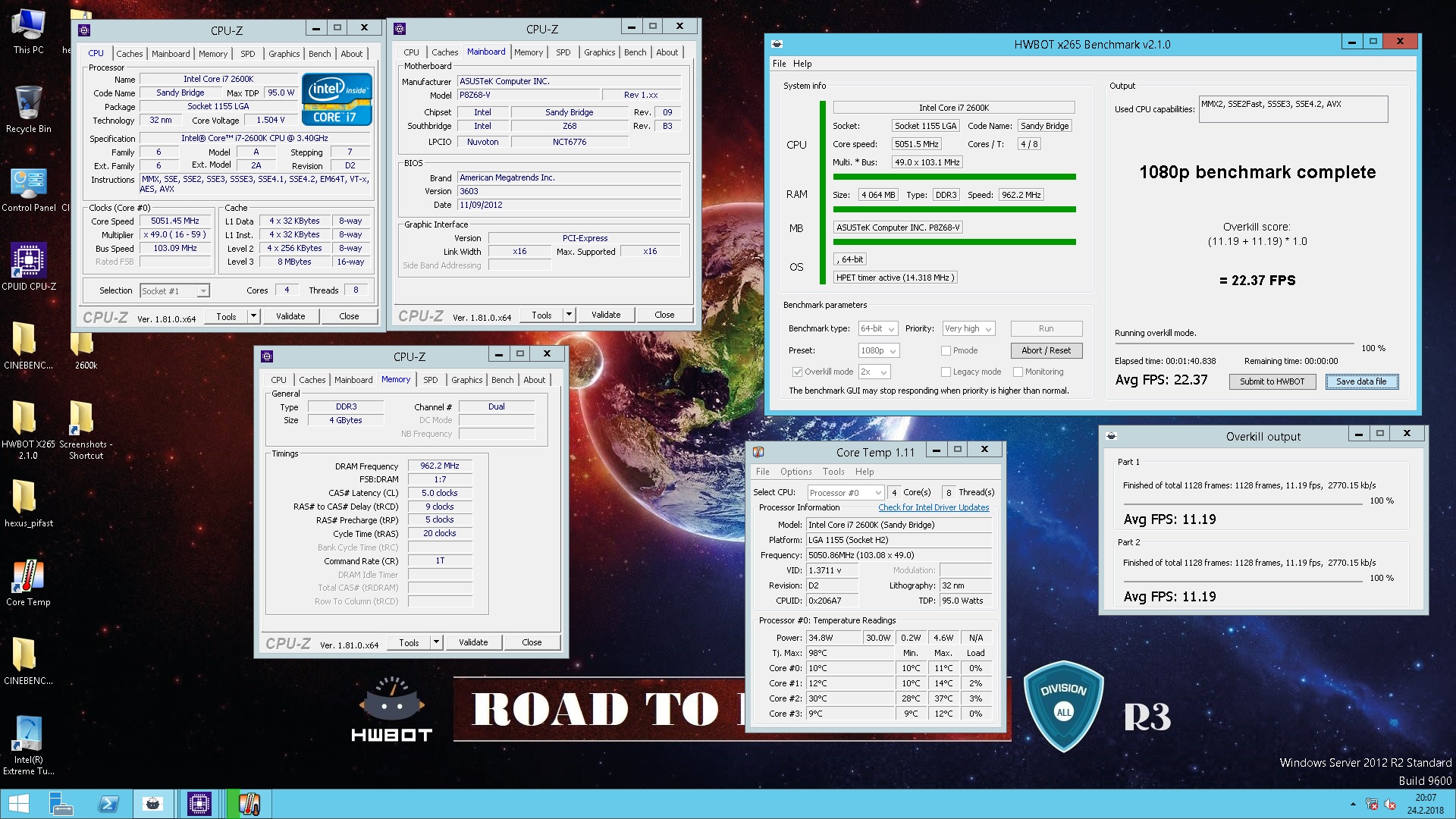1456x819 pixels.
Task: Open the CINEBENC... folder above 2600k row
Action: click(x=28, y=346)
